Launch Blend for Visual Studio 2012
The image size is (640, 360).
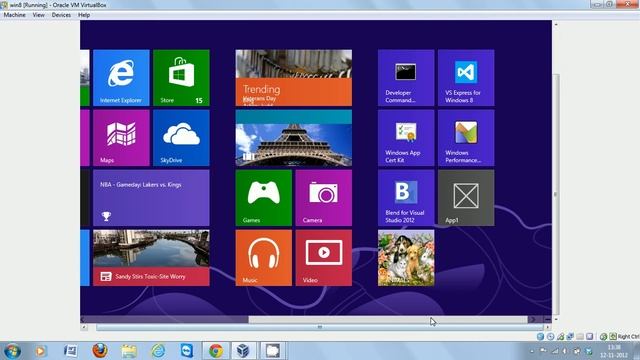[406, 198]
